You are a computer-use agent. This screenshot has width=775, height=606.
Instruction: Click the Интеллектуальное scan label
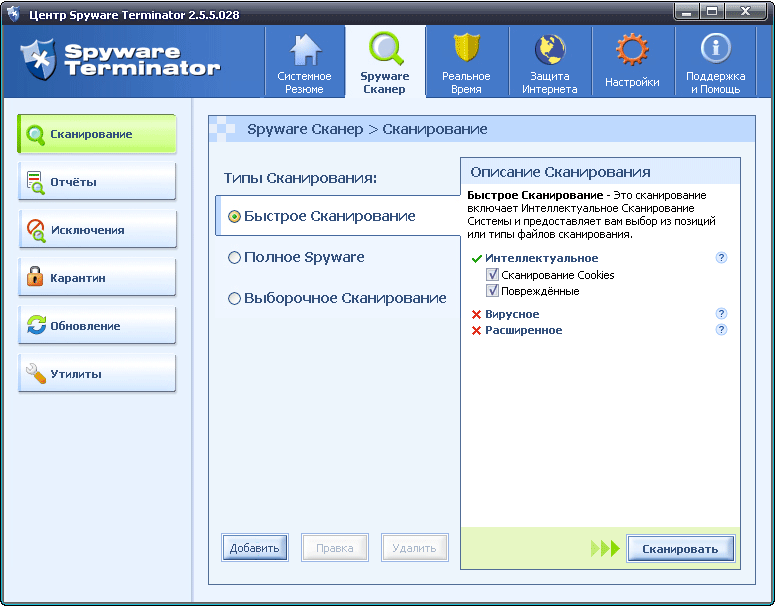pos(542,258)
